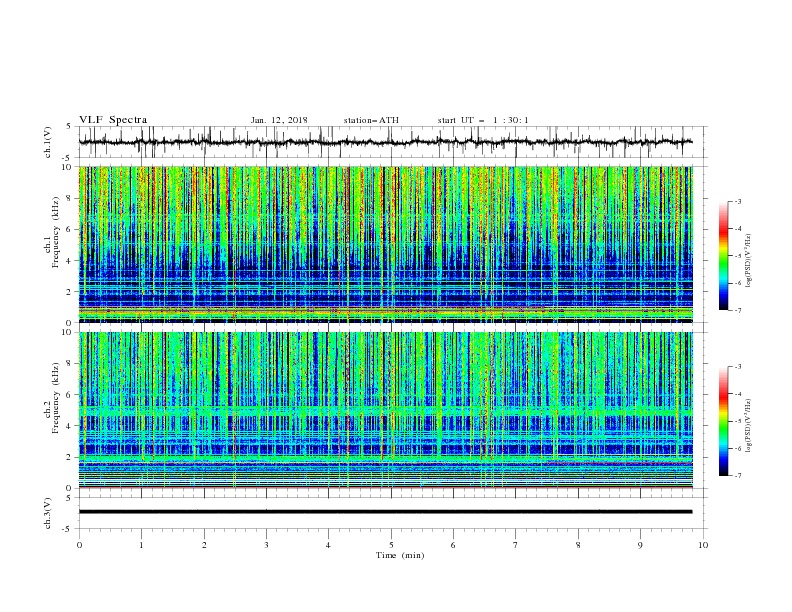This screenshot has width=792, height=612.
Task: Click the "ch.3(V)" axis label
Action: tap(48, 513)
